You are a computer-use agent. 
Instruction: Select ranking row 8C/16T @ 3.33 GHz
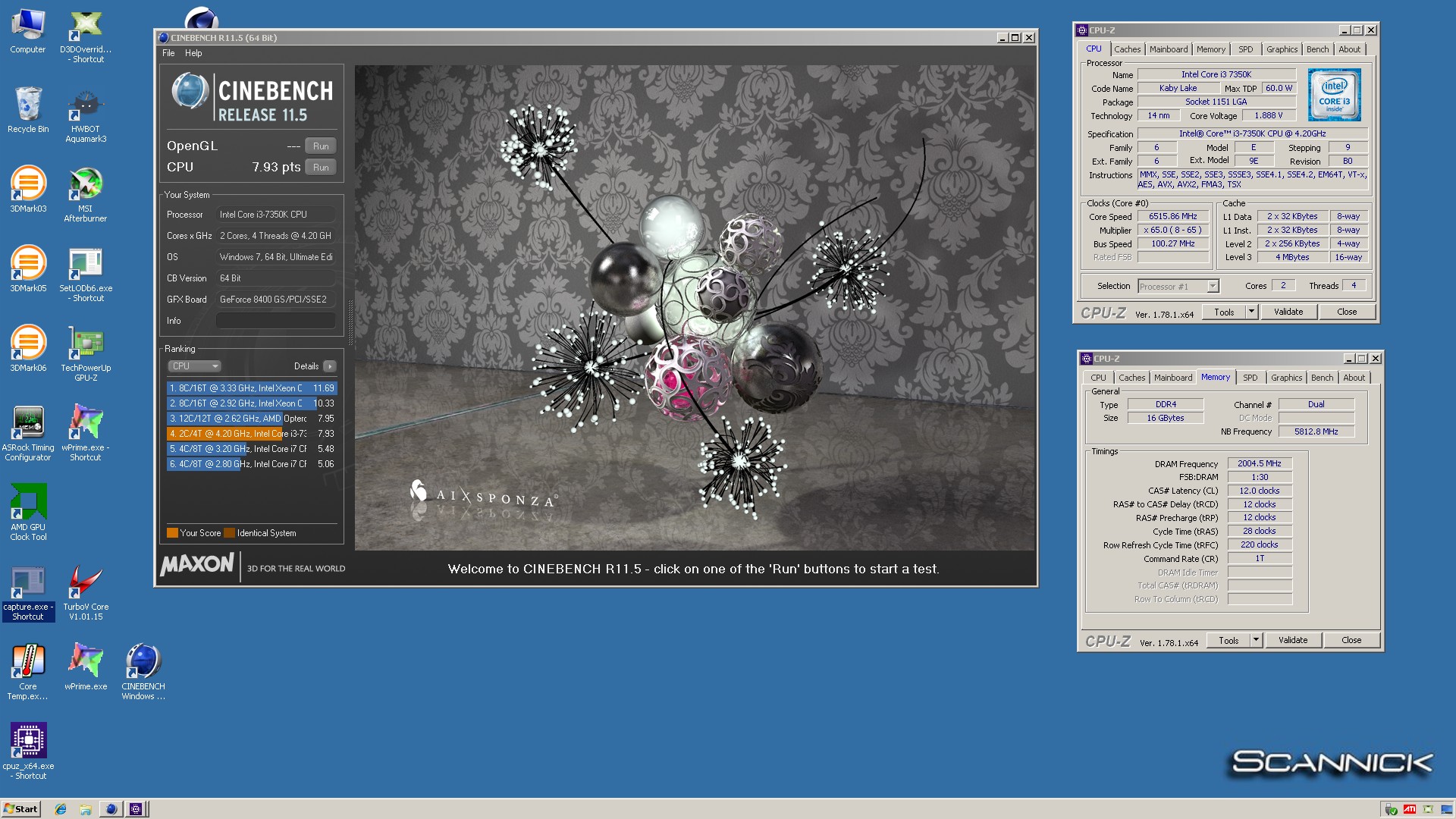click(x=251, y=388)
